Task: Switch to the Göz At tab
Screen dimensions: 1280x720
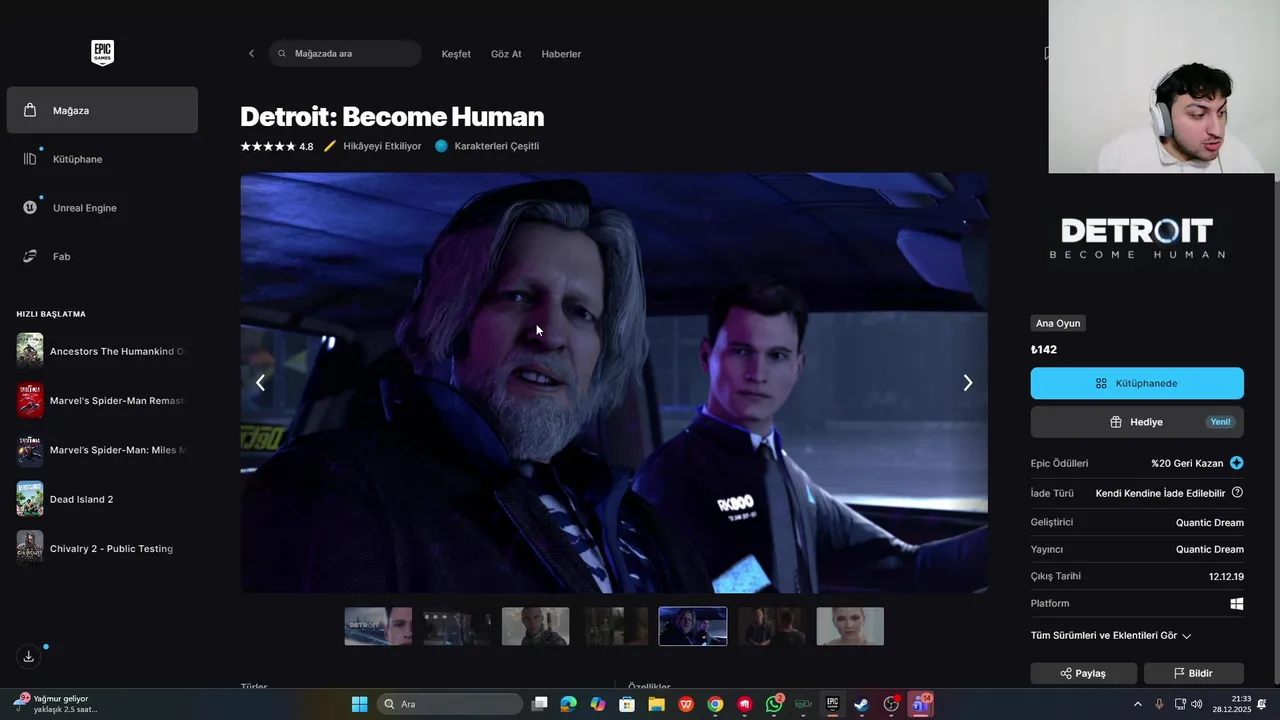Action: [x=506, y=54]
